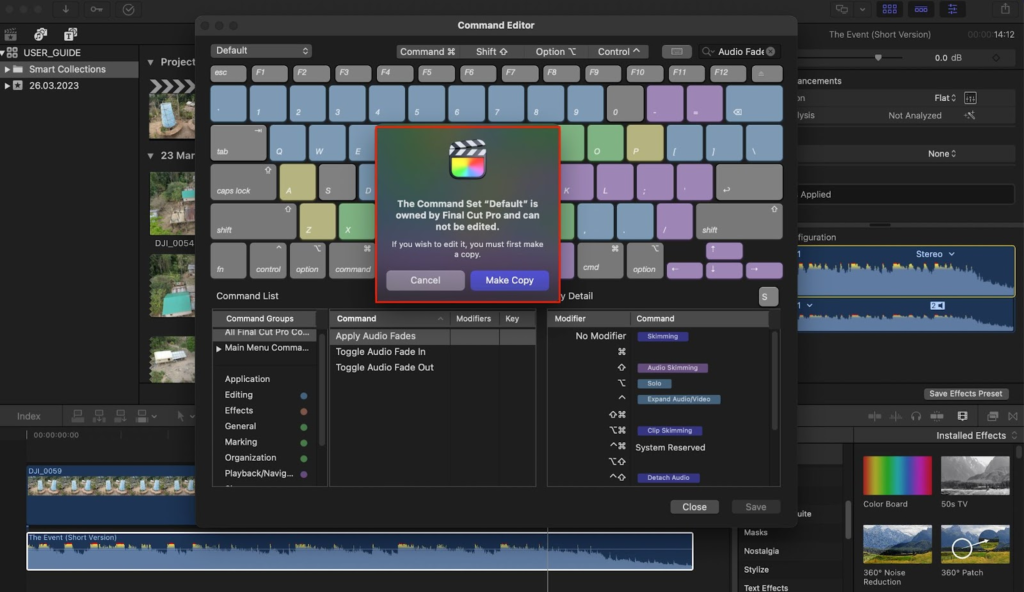Clear the Audio Fade search field
1024x592 pixels.
click(771, 51)
